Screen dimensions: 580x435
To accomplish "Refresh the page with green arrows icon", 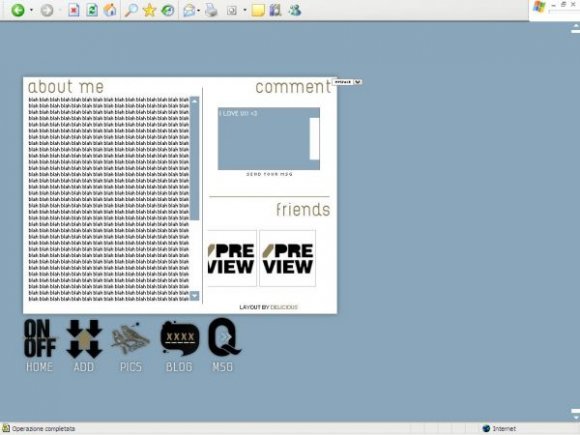I will tap(91, 10).
